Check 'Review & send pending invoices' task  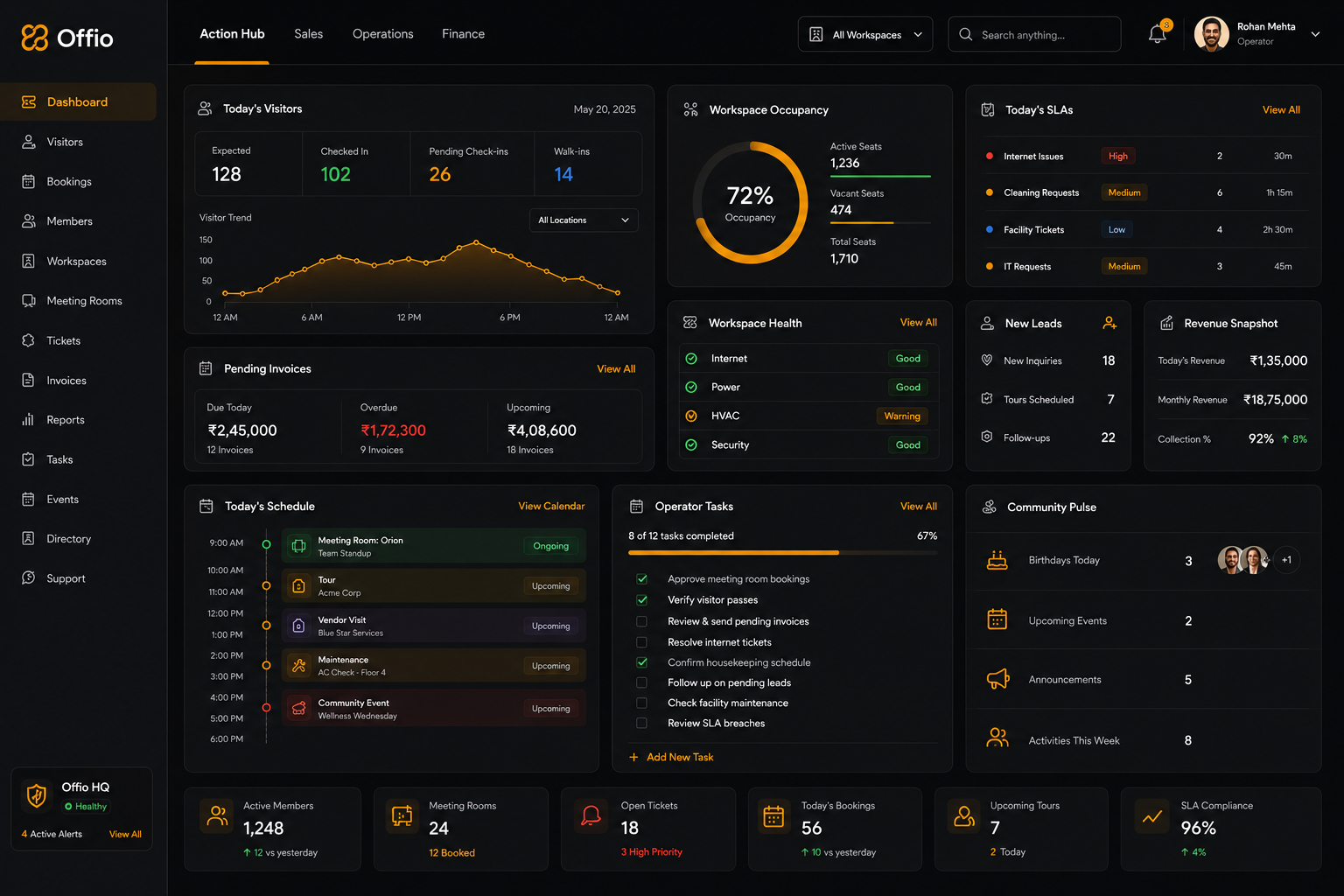(641, 621)
